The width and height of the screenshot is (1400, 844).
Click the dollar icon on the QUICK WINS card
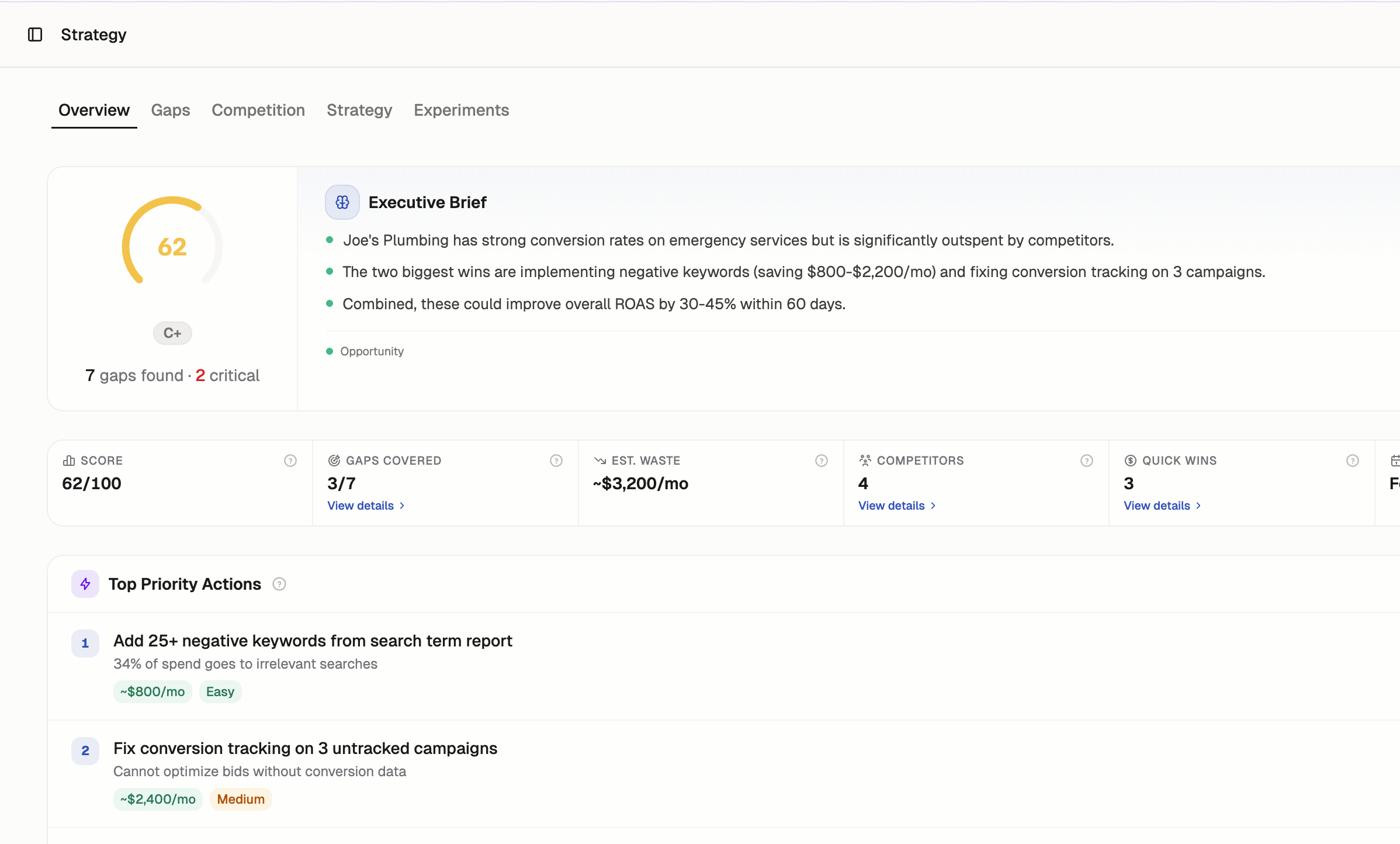[1131, 460]
